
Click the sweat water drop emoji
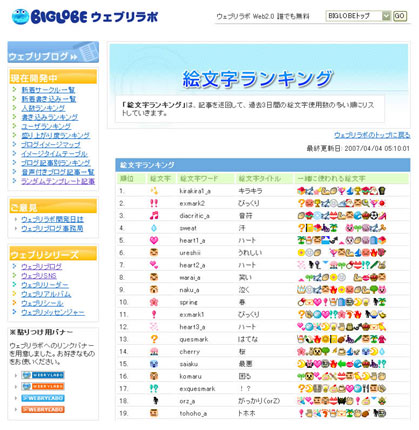154,228
